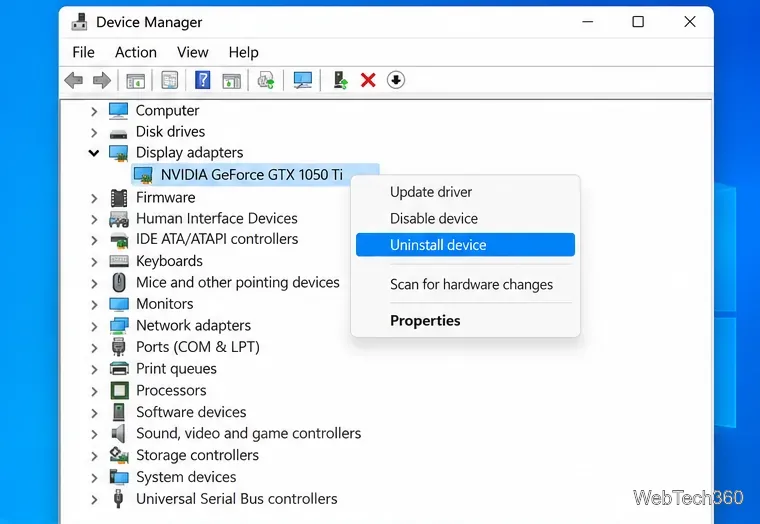The width and height of the screenshot is (760, 524).
Task: Choose Update driver from context menu
Action: (x=465, y=192)
